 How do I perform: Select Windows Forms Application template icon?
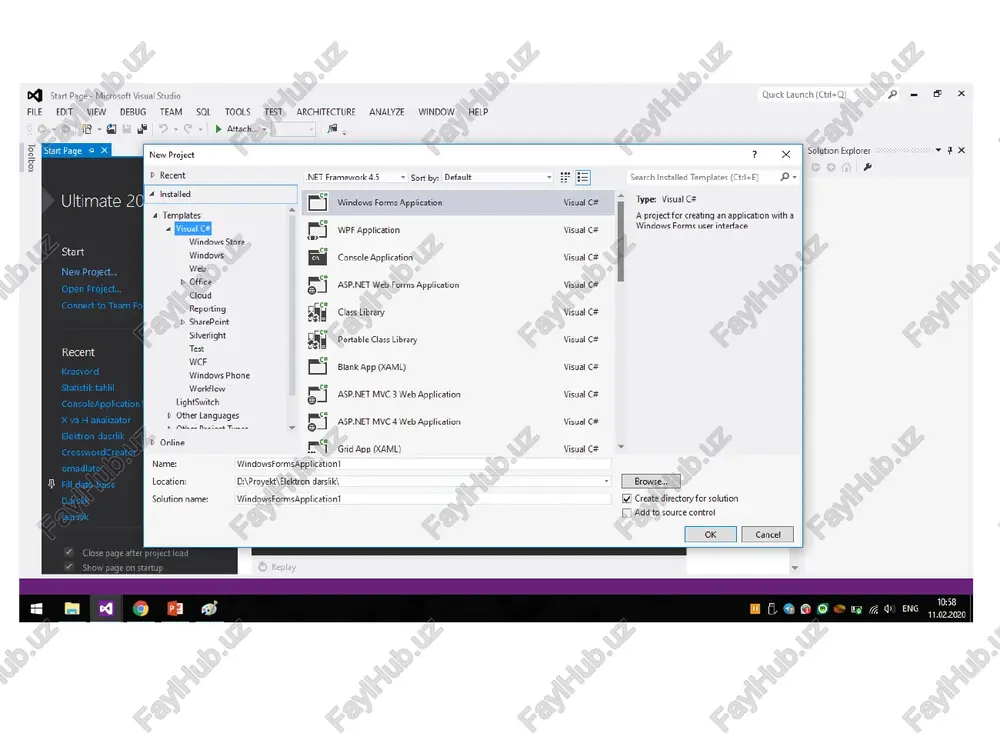click(318, 203)
